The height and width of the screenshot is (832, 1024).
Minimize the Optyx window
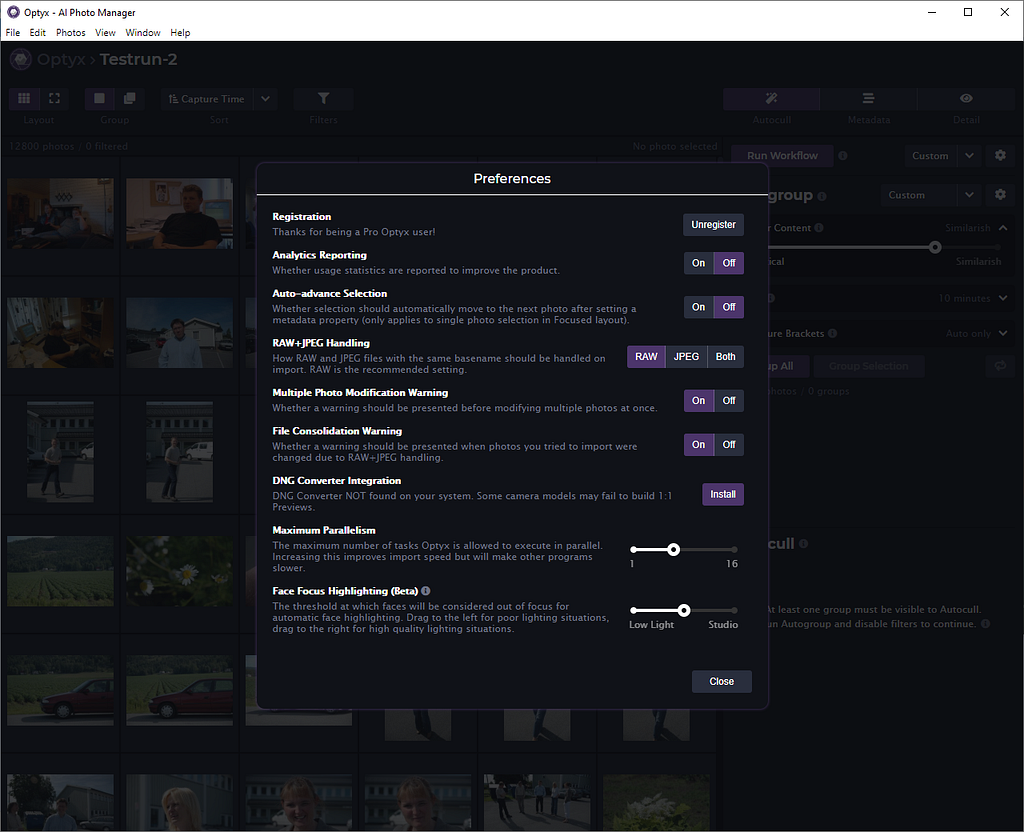[932, 12]
